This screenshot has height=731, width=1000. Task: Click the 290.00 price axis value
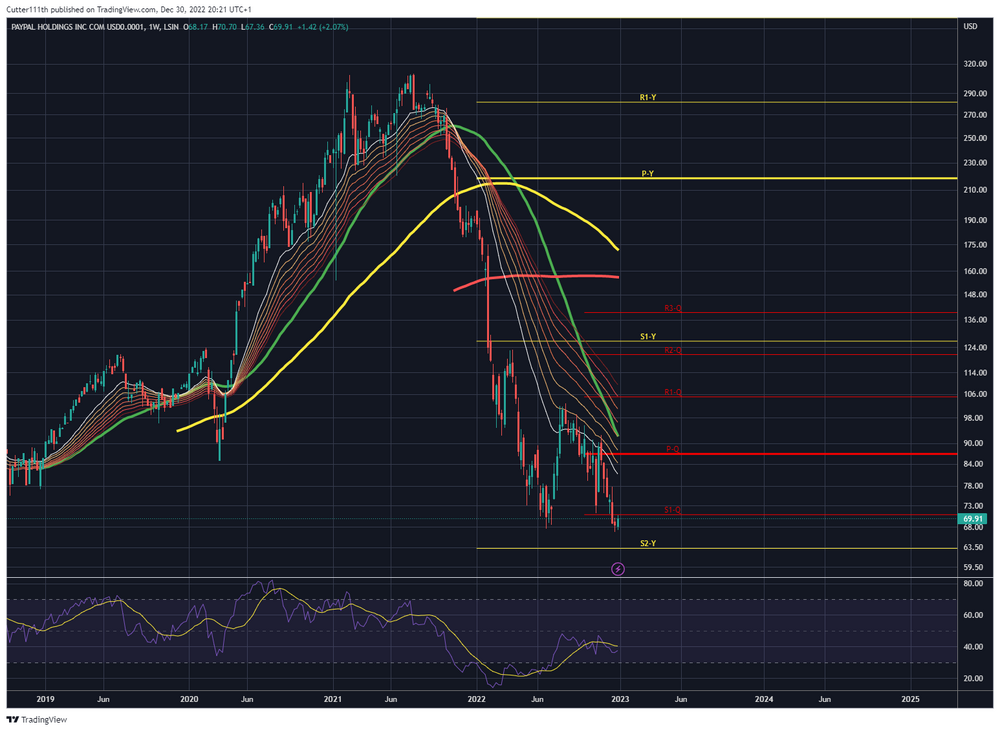point(975,93)
